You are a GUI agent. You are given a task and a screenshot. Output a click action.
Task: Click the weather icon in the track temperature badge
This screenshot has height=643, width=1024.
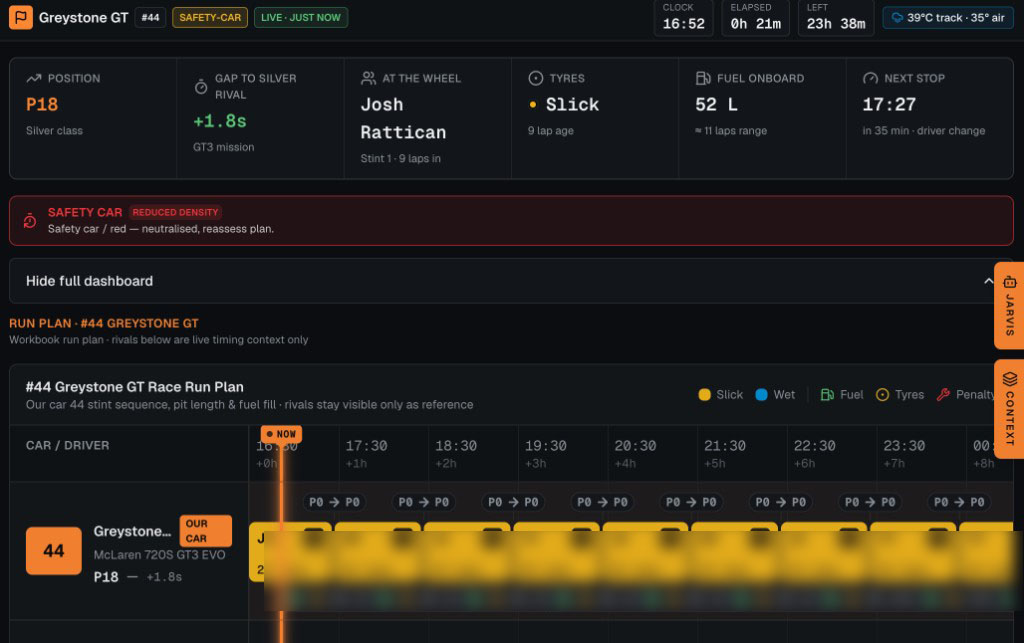tap(897, 18)
